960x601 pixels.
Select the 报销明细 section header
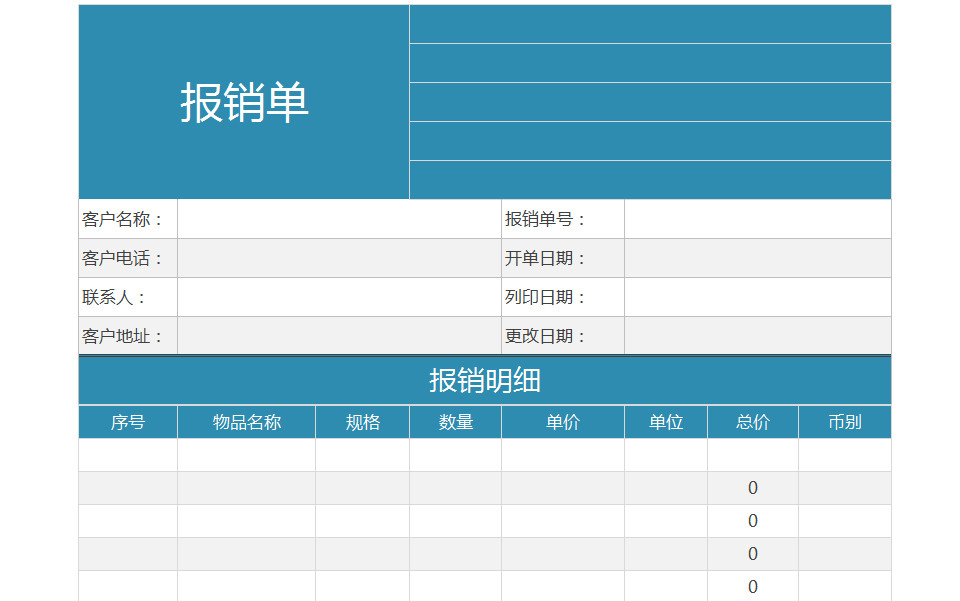(485, 381)
